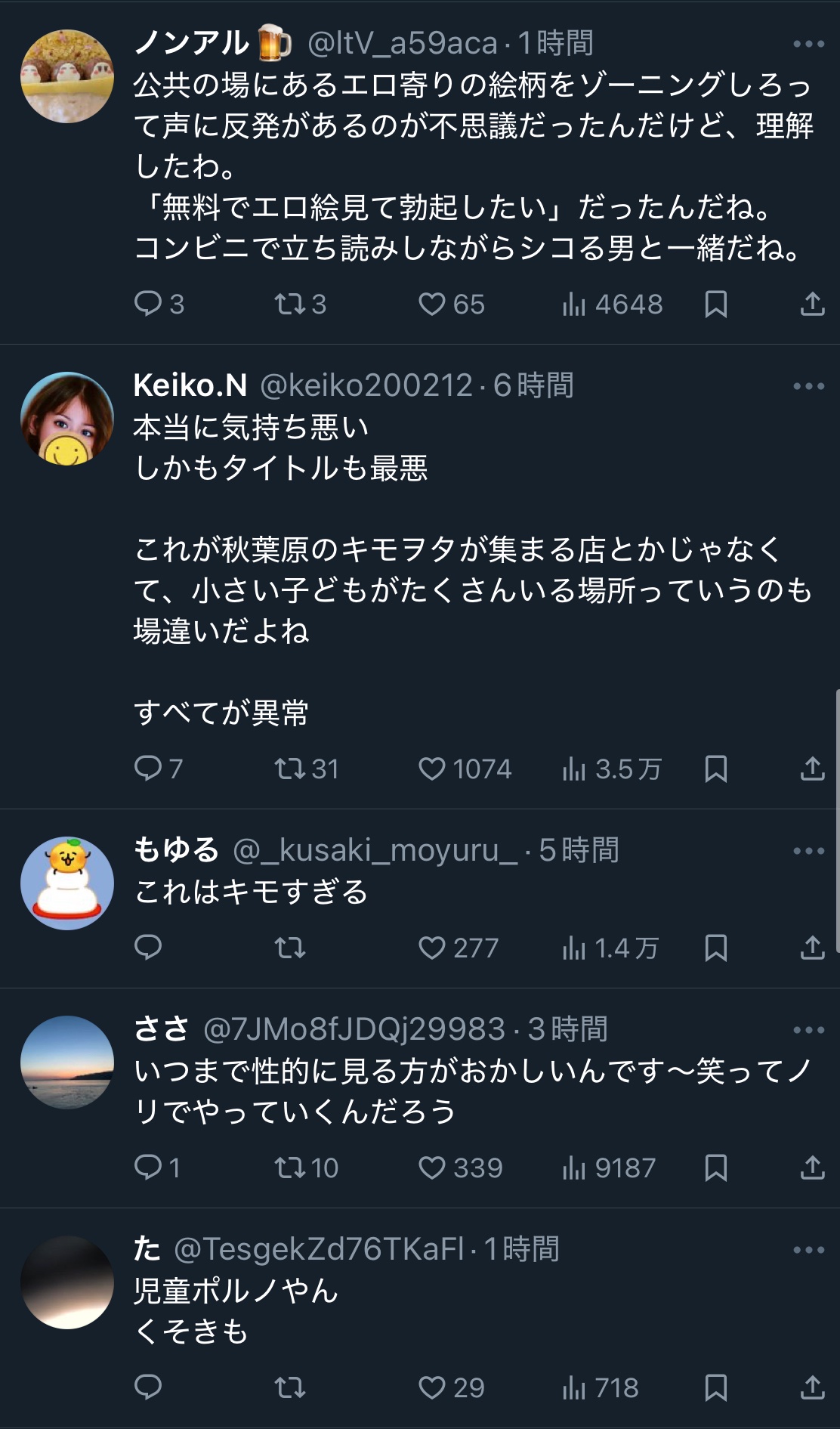
Task: Like もゆる's tweet with 277 likes
Action: [432, 948]
